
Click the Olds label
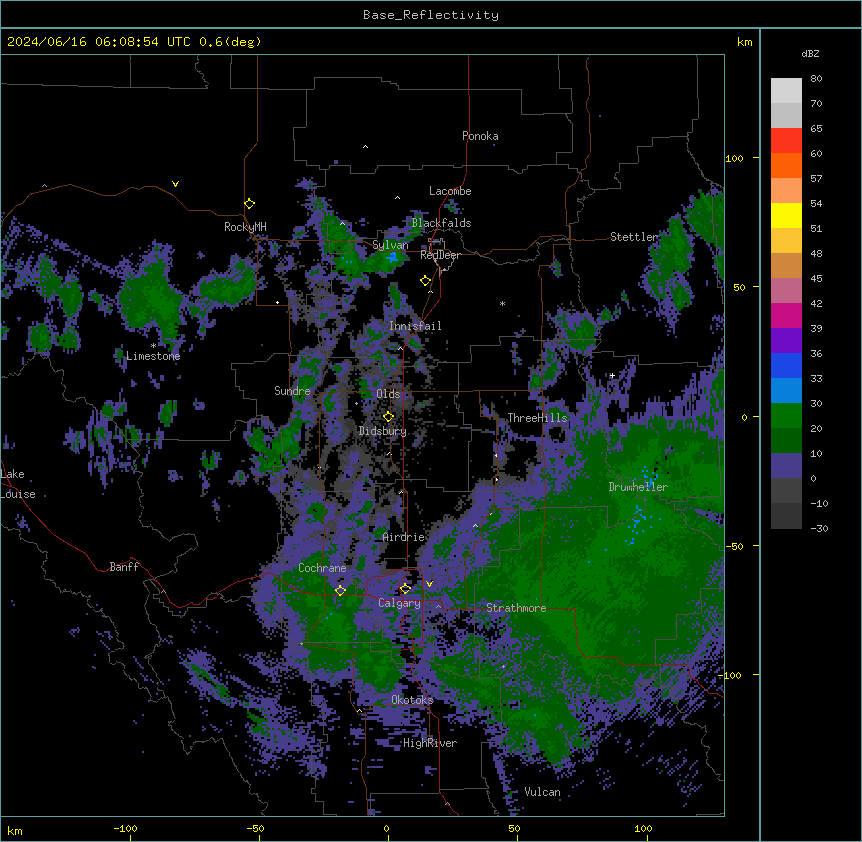388,394
